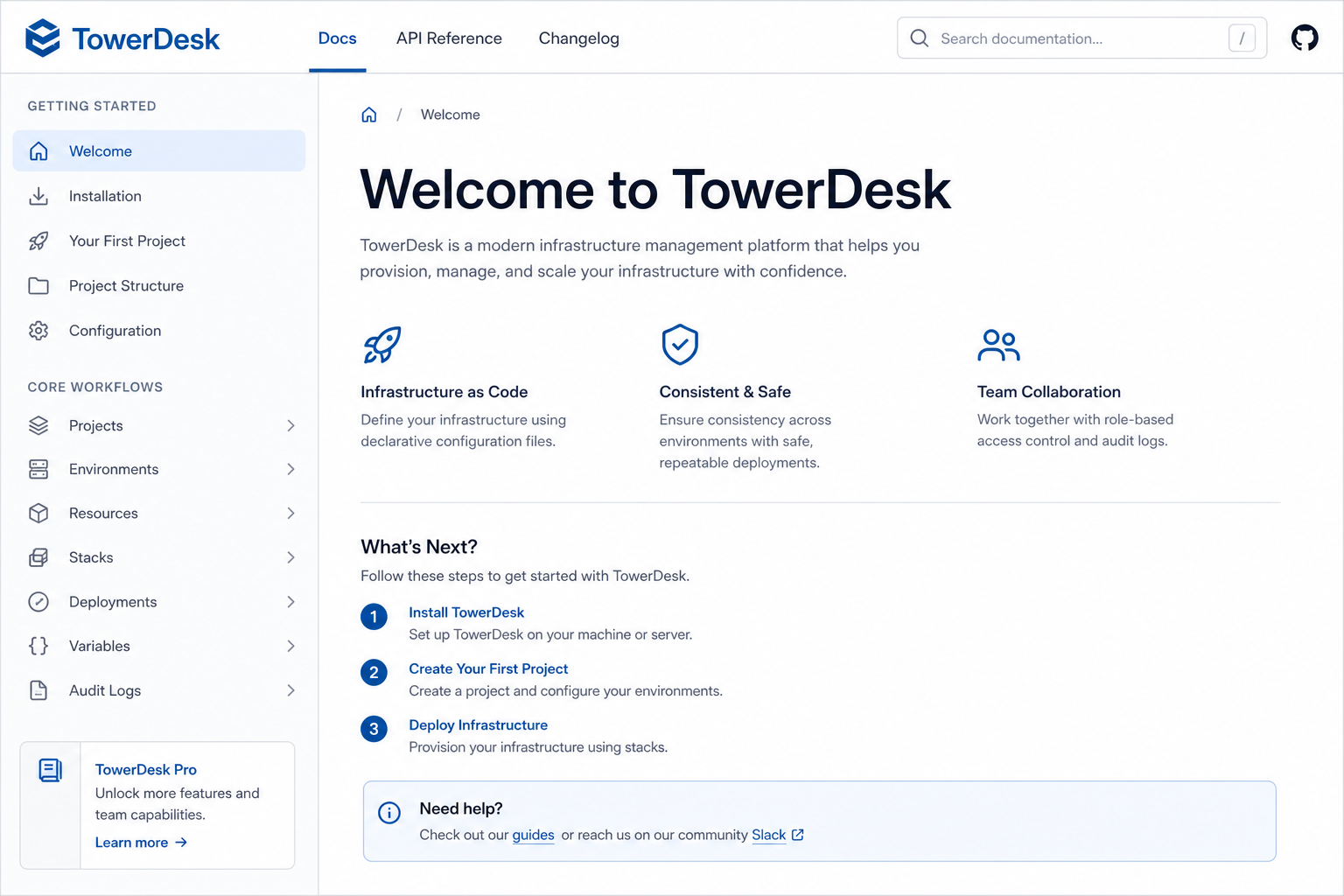Click the home breadcrumb icon
Image resolution: width=1344 pixels, height=896 pixels.
tap(369, 115)
